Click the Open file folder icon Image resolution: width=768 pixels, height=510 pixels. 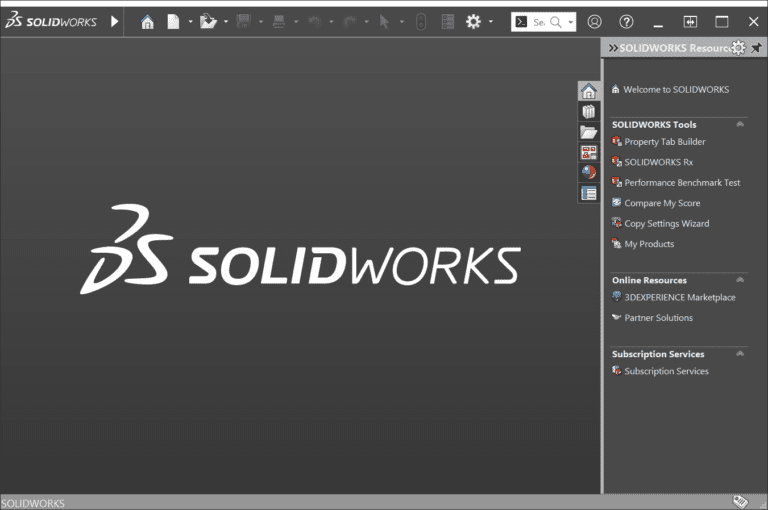click(x=208, y=22)
